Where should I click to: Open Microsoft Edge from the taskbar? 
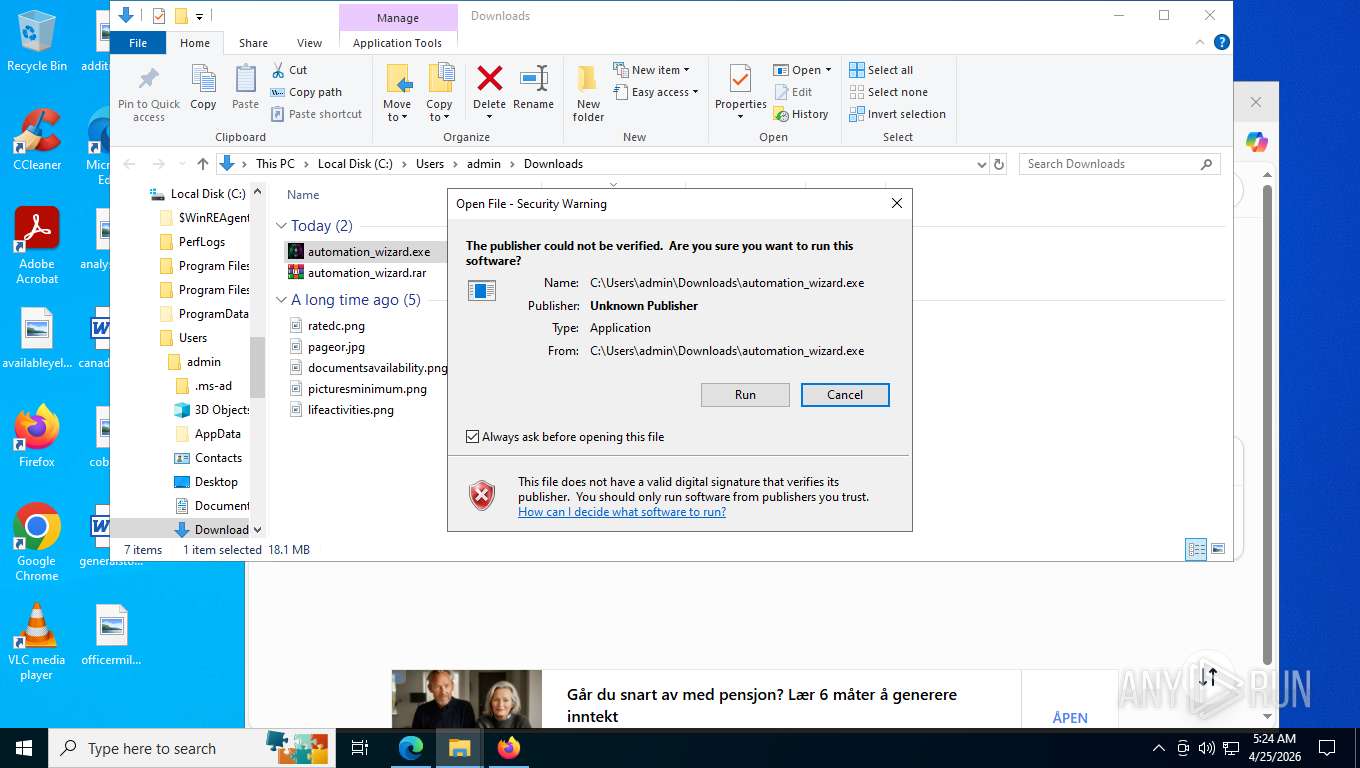pos(410,748)
